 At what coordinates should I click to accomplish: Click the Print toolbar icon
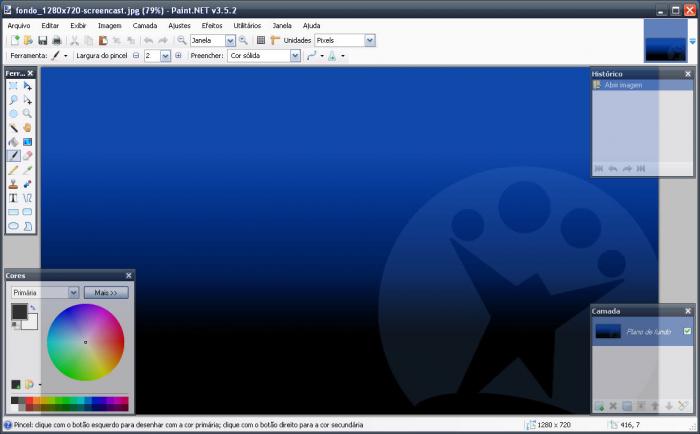57,40
